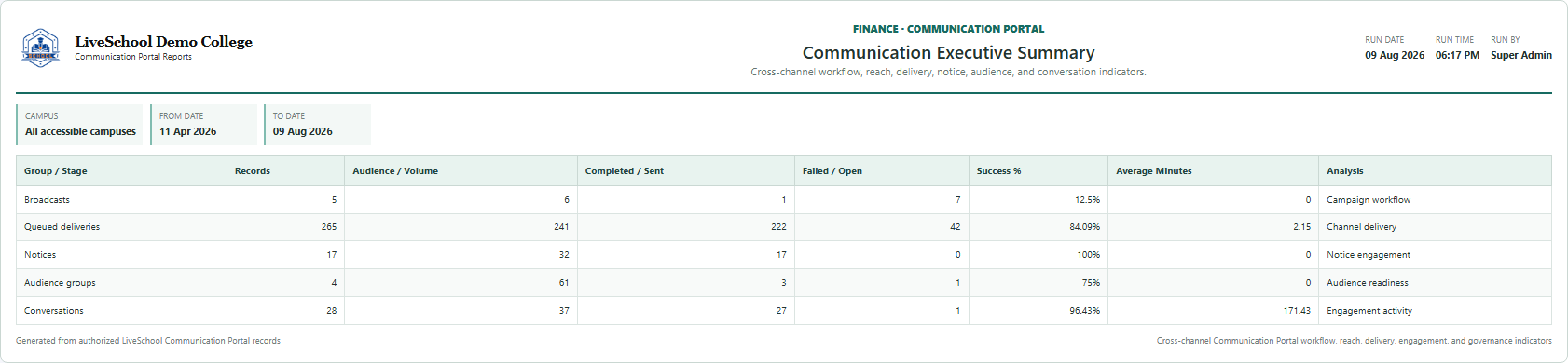Click Notices success value 100%
This screenshot has width=1568, height=364.
click(1089, 255)
